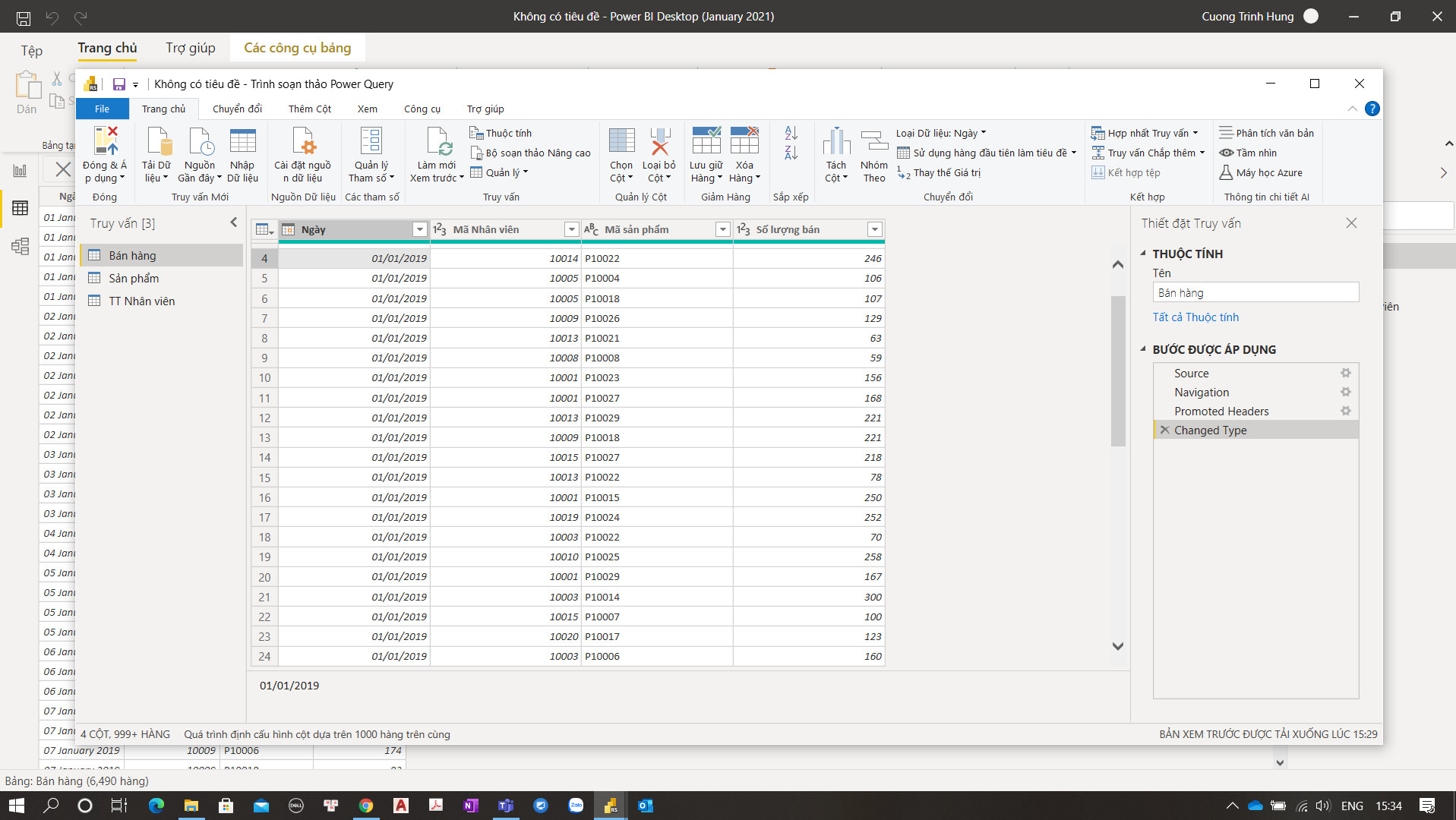The width and height of the screenshot is (1456, 820).
Task: Select the Sản phẩm query
Action: [x=161, y=278]
